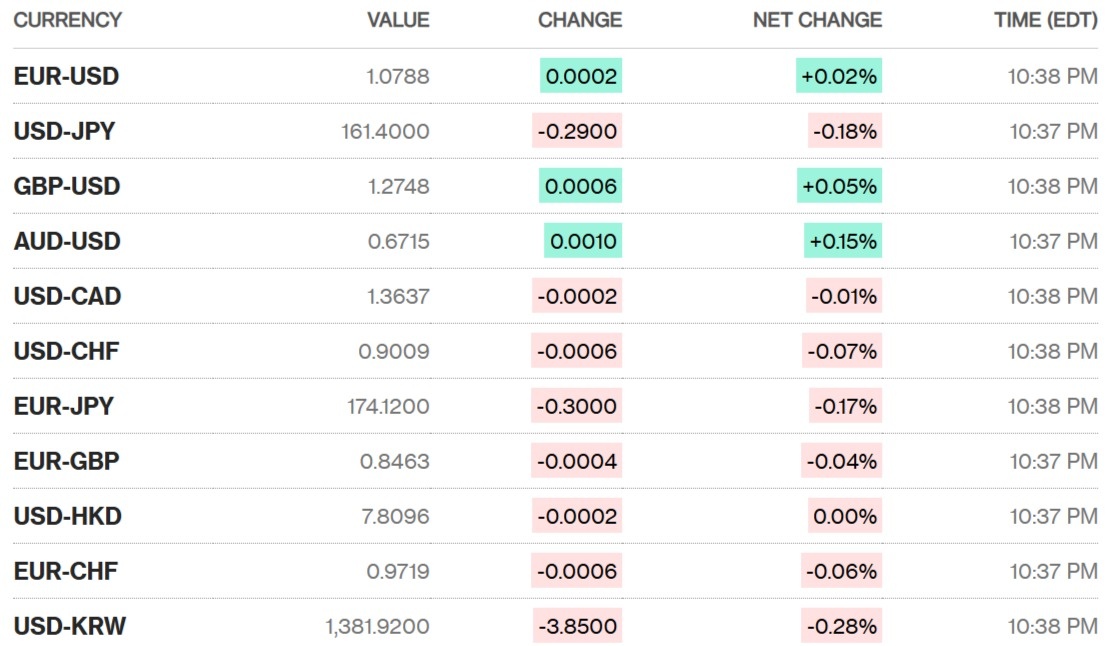Click the red -3.8500 USD-KRW change cell
The height and width of the screenshot is (646, 1114).
pos(577,626)
